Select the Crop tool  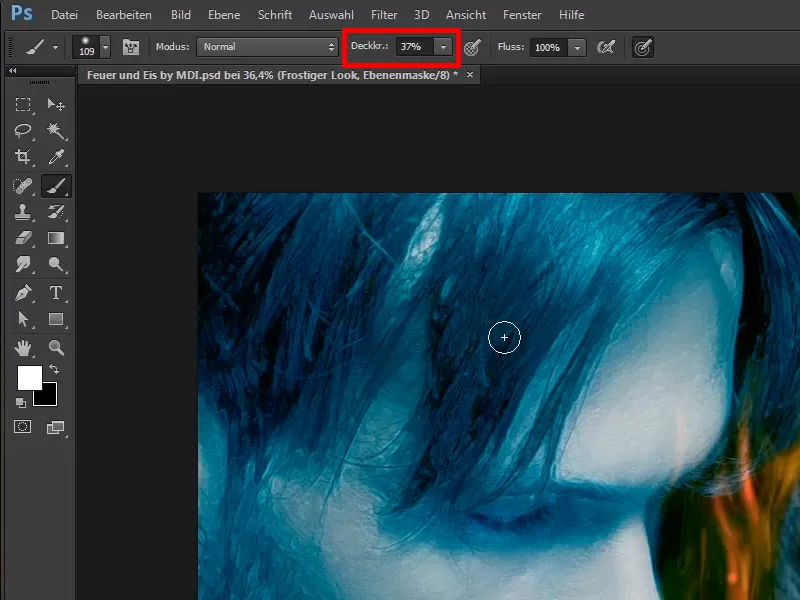click(x=22, y=157)
